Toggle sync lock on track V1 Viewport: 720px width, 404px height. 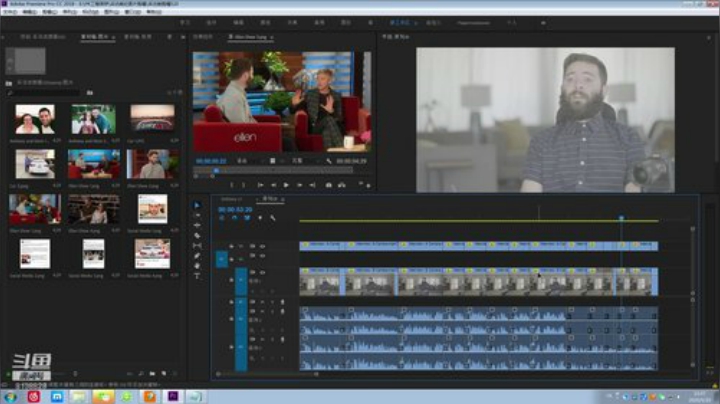pyautogui.click(x=252, y=272)
